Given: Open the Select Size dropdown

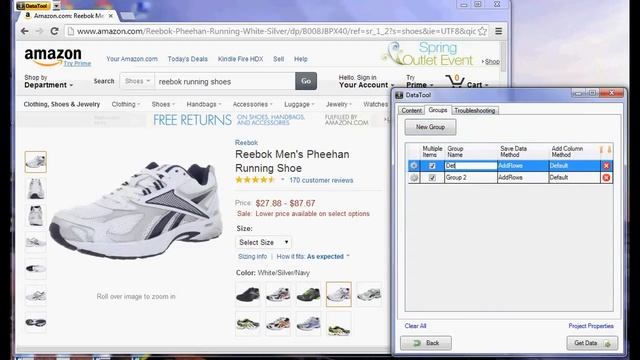Looking at the screenshot, I should coord(263,242).
